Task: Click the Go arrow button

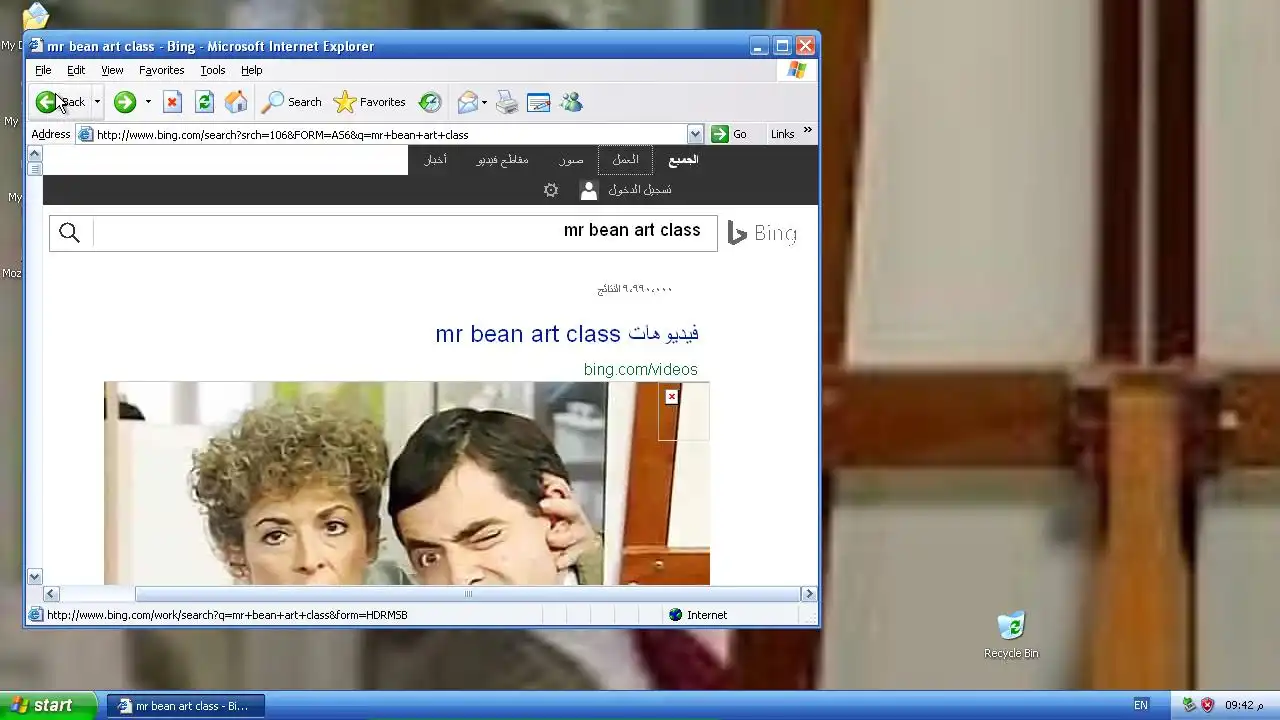Action: pos(729,134)
